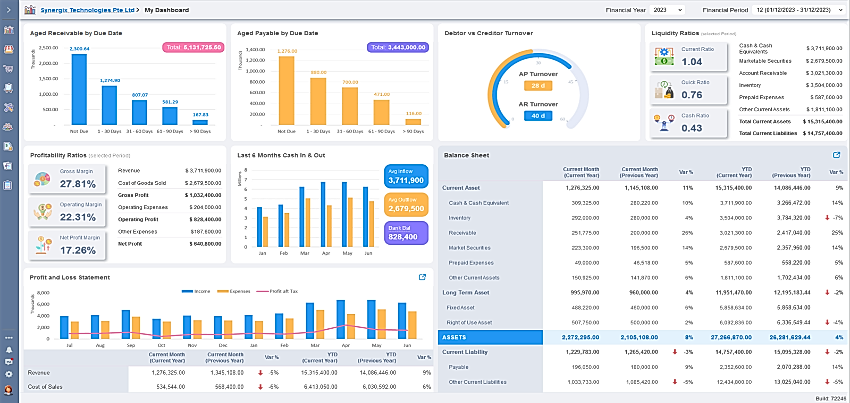Click the Not Due bar in Aged Receivable

point(79,89)
